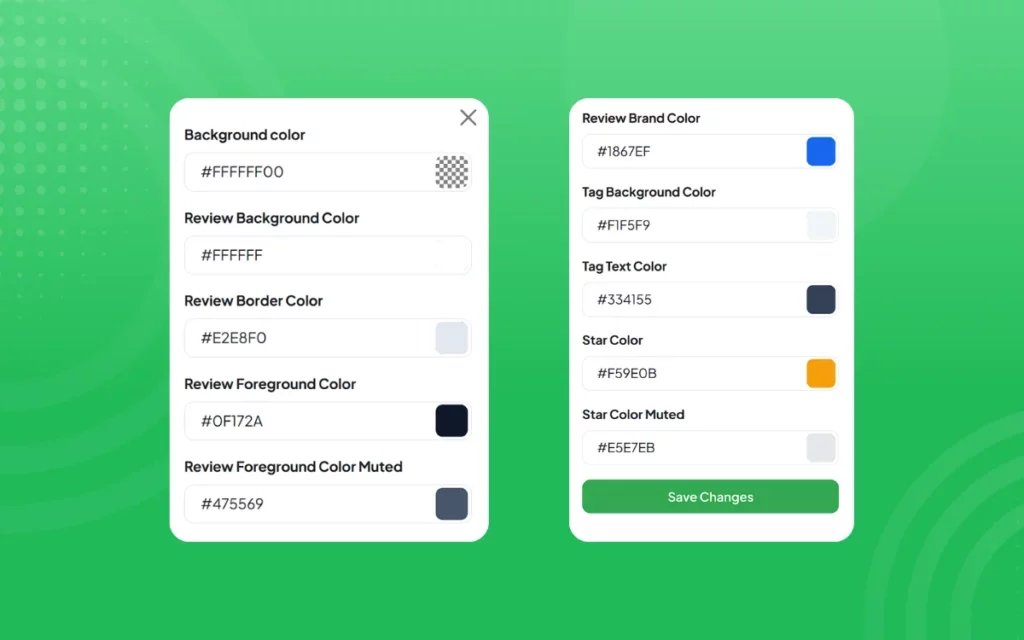Pick the Review Foreground Color swatch
This screenshot has height=640, width=1024.
coord(451,421)
